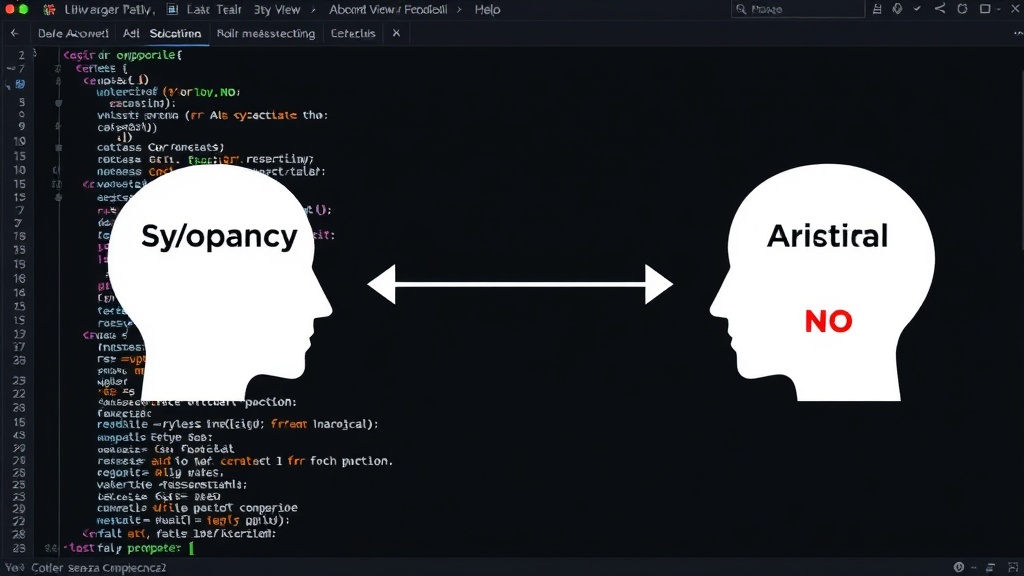Open the more options ellipsis at tab bar end
This screenshot has width=1024, height=576.
click(1017, 33)
